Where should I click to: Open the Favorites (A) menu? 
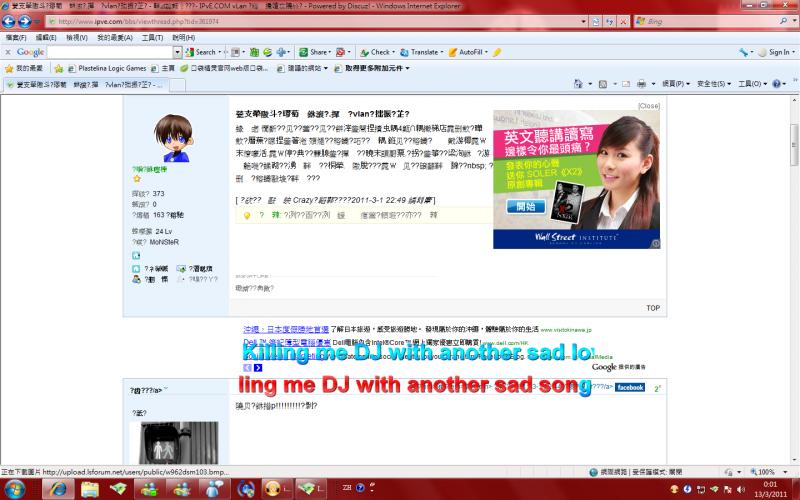(x=115, y=38)
